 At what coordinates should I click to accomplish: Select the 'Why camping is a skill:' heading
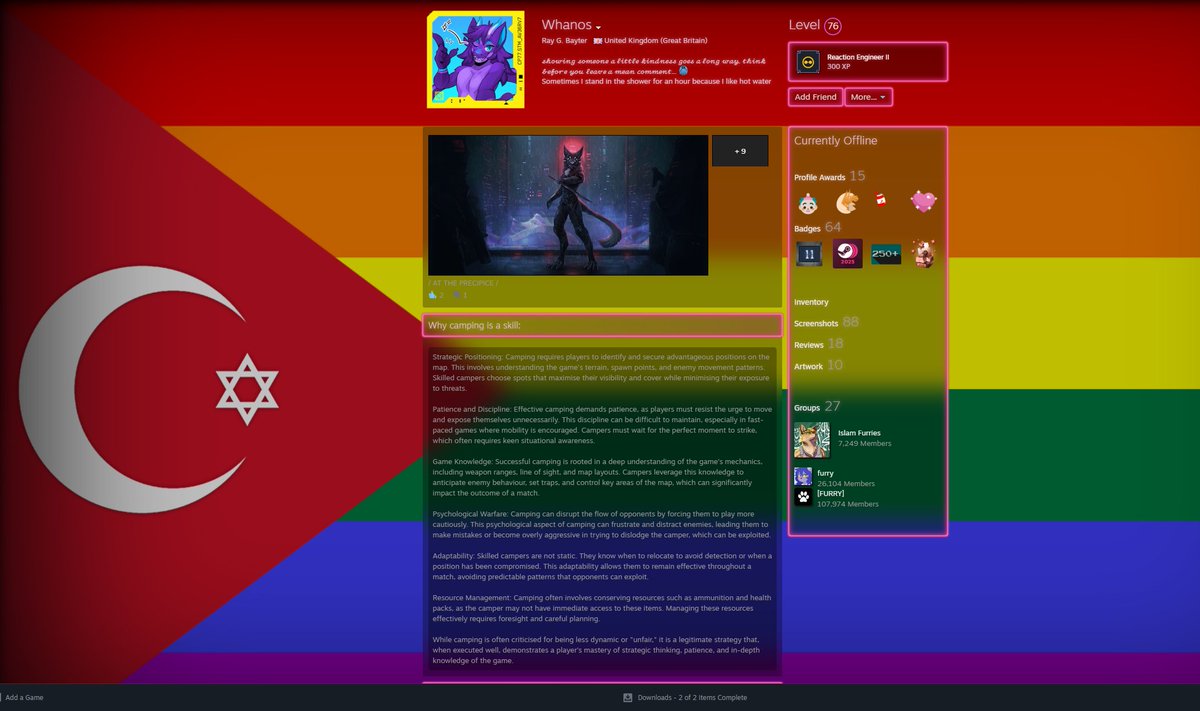474,325
